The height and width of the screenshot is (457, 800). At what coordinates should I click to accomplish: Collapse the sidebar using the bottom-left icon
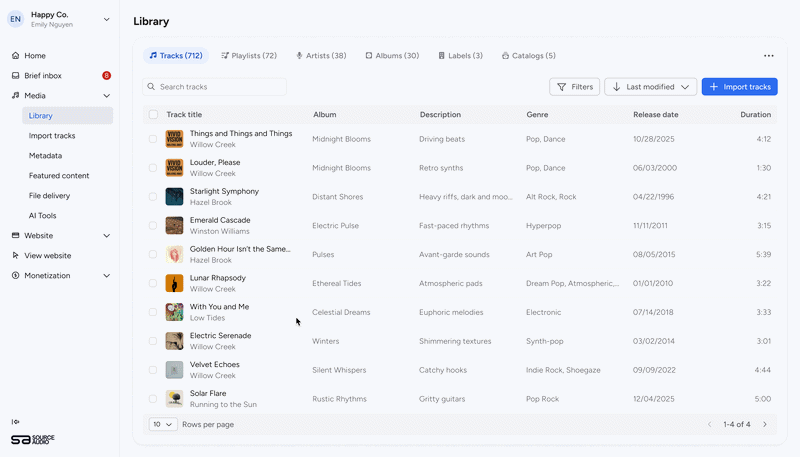point(16,422)
